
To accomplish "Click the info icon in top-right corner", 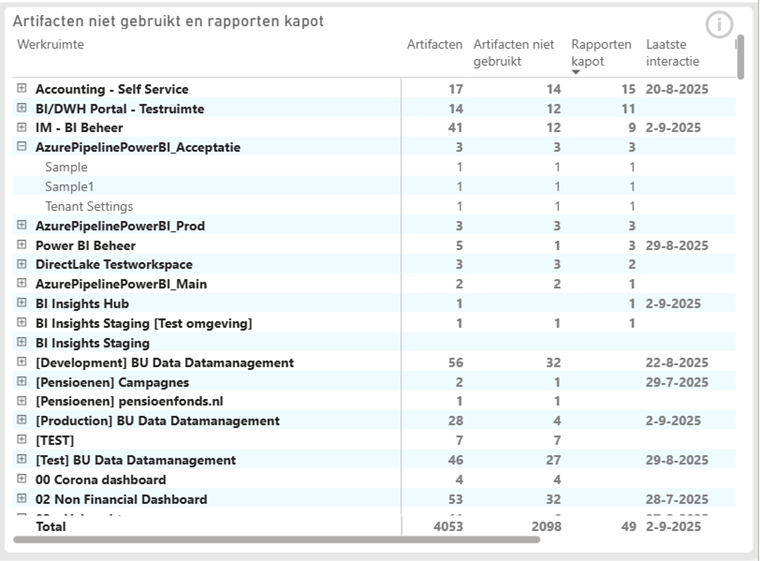I will click(x=719, y=25).
